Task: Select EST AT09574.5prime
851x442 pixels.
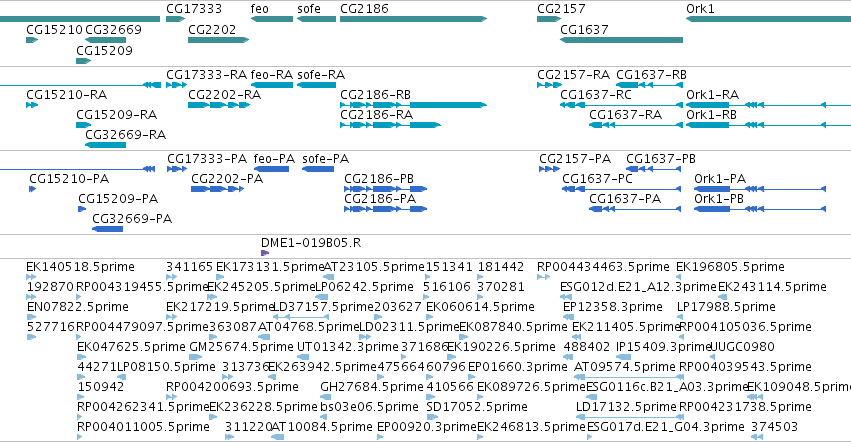Action: pos(628,377)
